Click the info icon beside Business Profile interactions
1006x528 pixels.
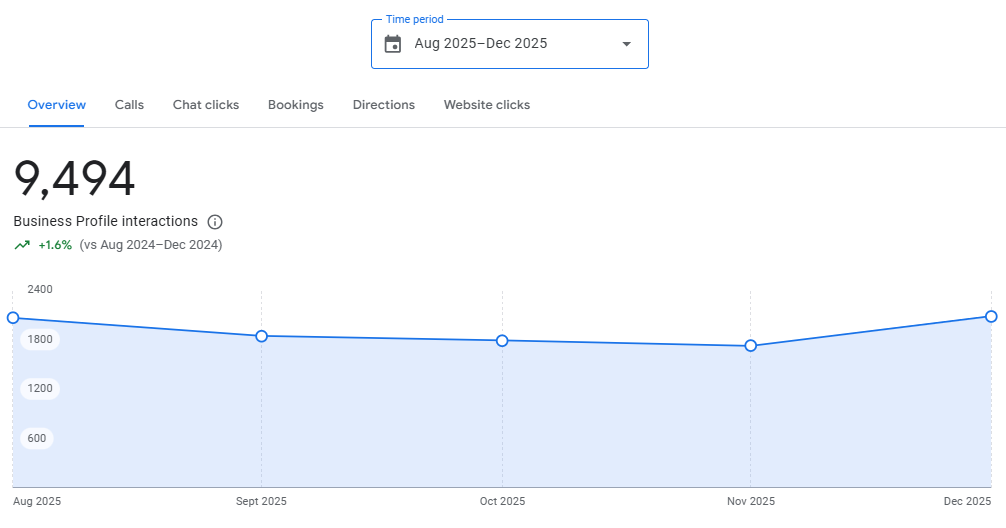click(215, 222)
